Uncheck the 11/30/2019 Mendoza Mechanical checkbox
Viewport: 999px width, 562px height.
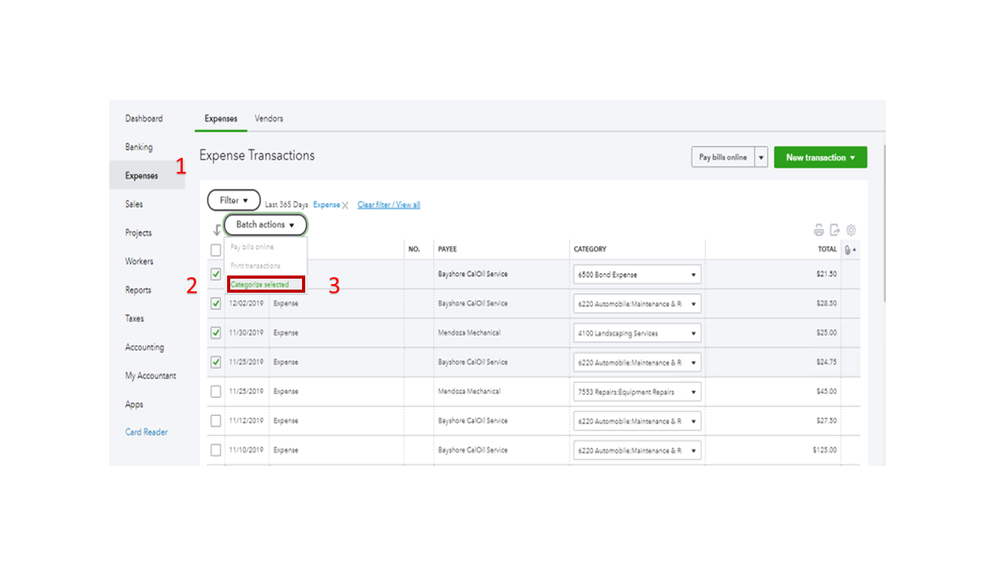[x=216, y=333]
